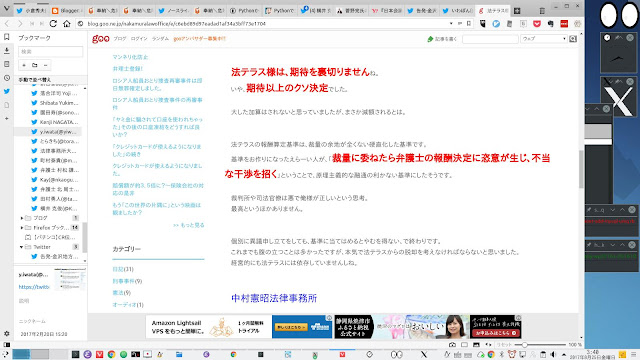Reload the current page
Viewport: 640px width, 360px height.
point(53,24)
